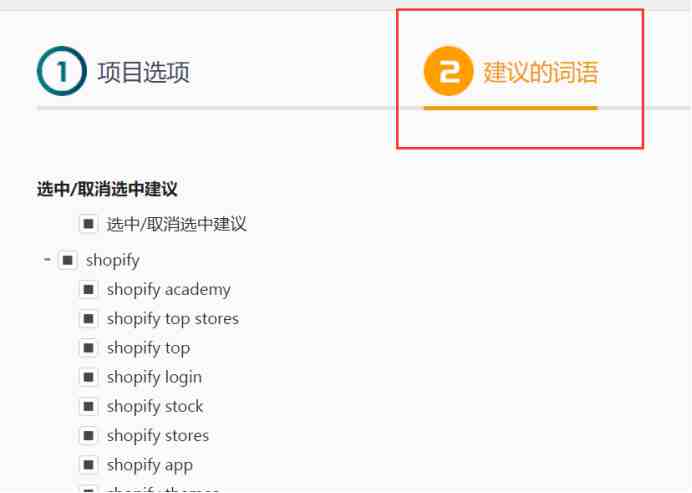Uncheck shopify top stores checkbox
Image resolution: width=692 pixels, height=493 pixels.
click(89, 319)
